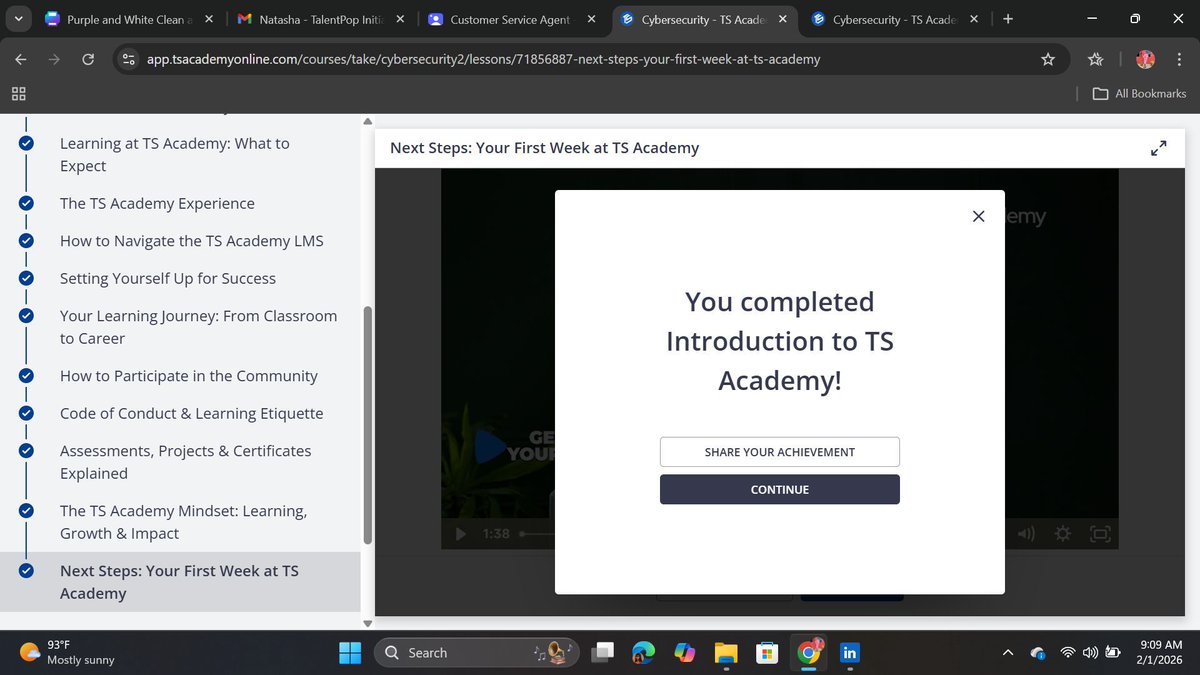Click checkmark beside 'The TS Academy Experience'
1200x675 pixels.
click(x=26, y=203)
